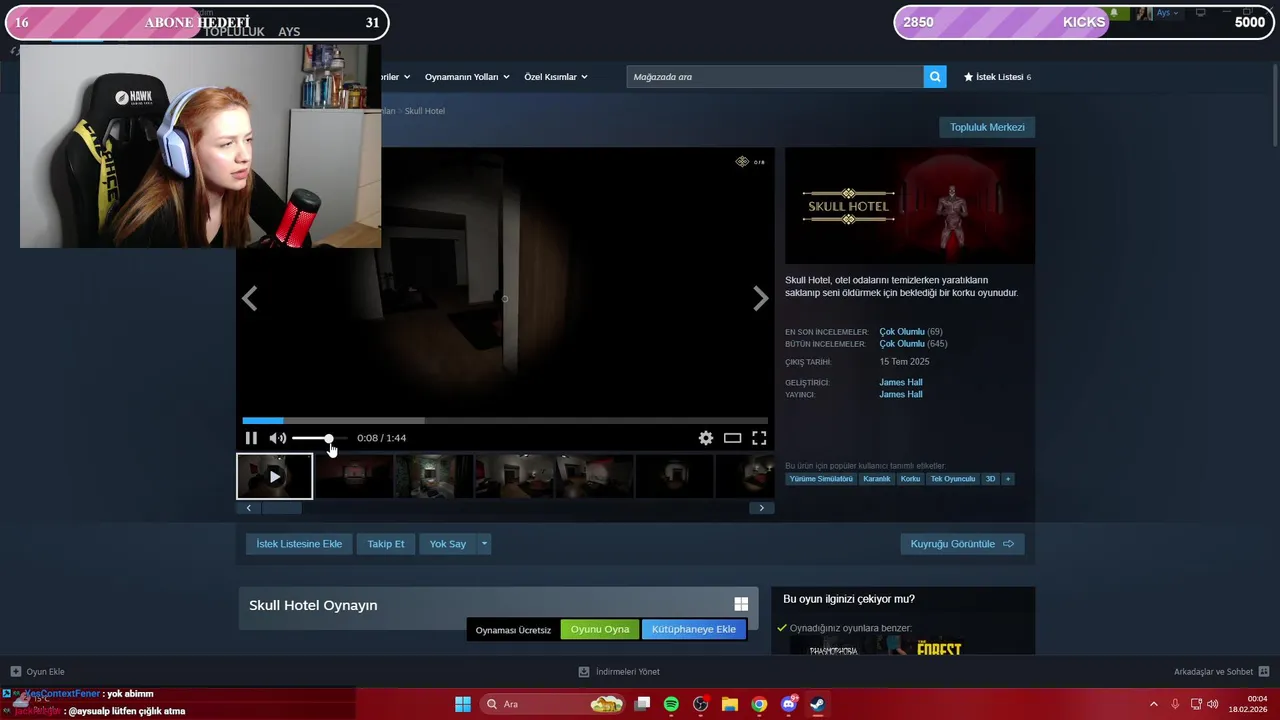Select the Yürüme Simülatörü tag

click(821, 479)
